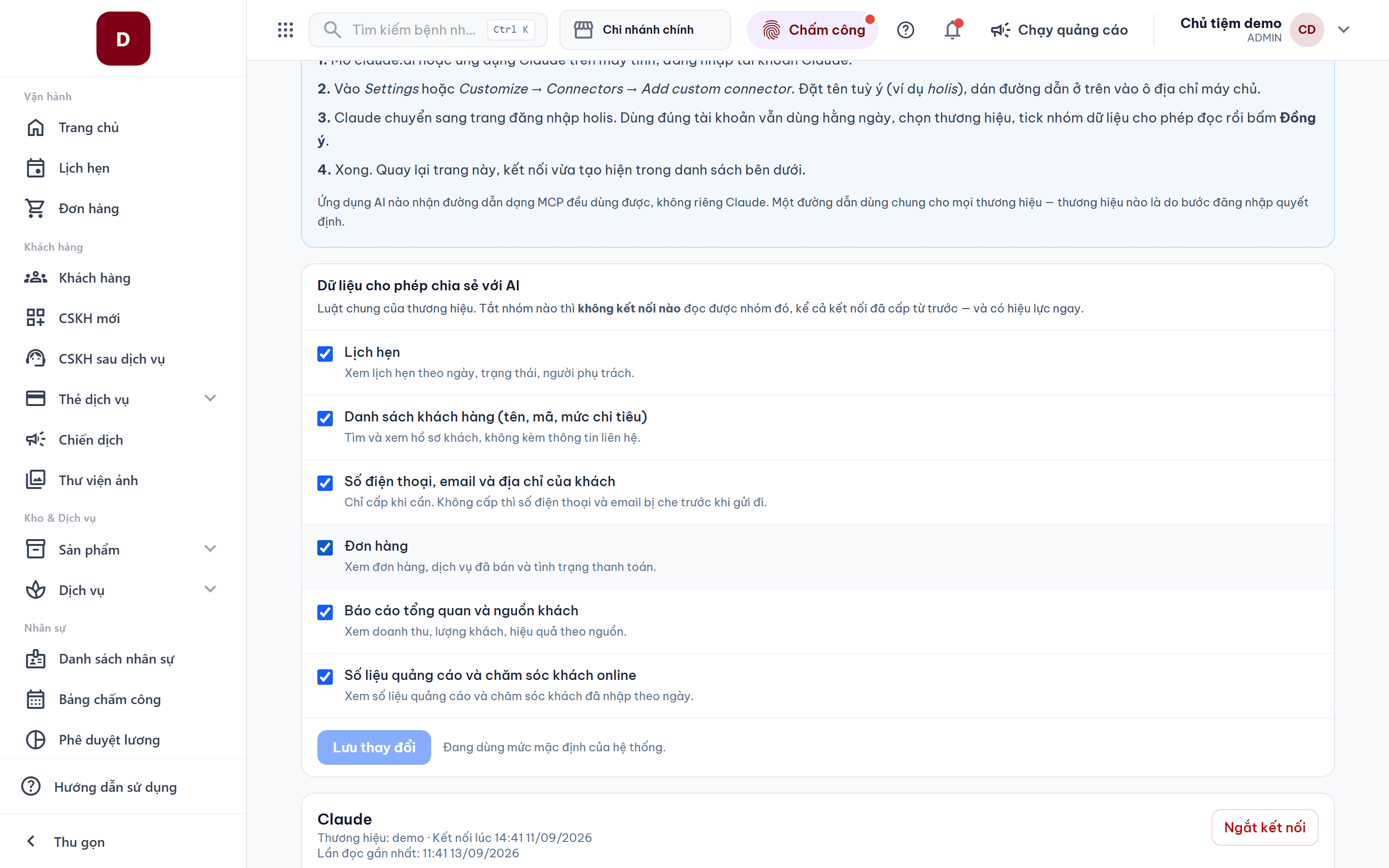Open Dịch vụ sidebar menu item

[123, 590]
